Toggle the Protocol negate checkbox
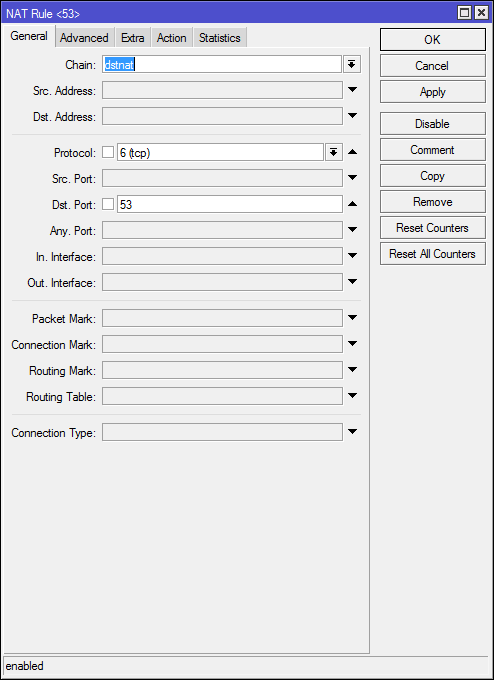494x680 pixels. click(x=108, y=152)
